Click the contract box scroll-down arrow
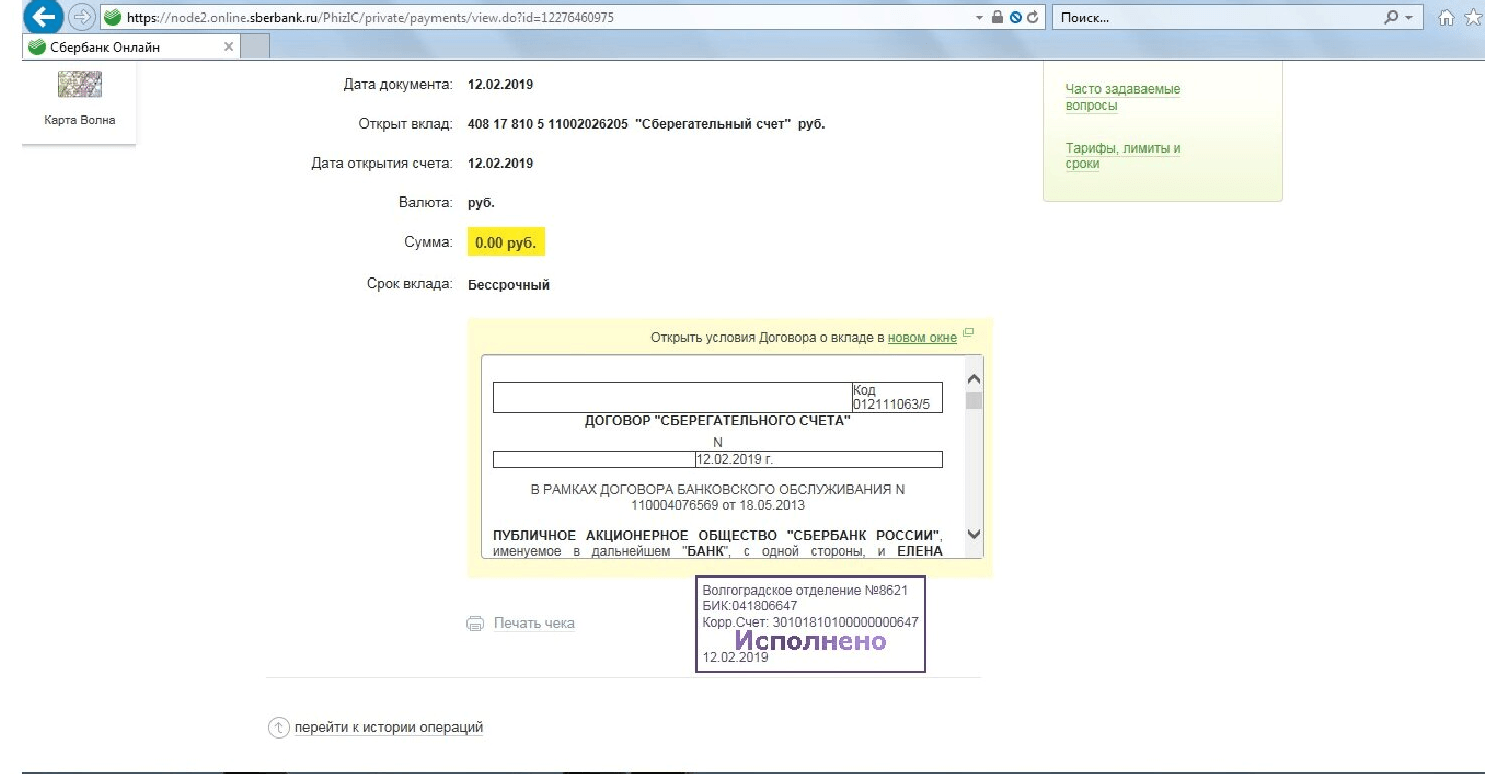 (x=974, y=534)
